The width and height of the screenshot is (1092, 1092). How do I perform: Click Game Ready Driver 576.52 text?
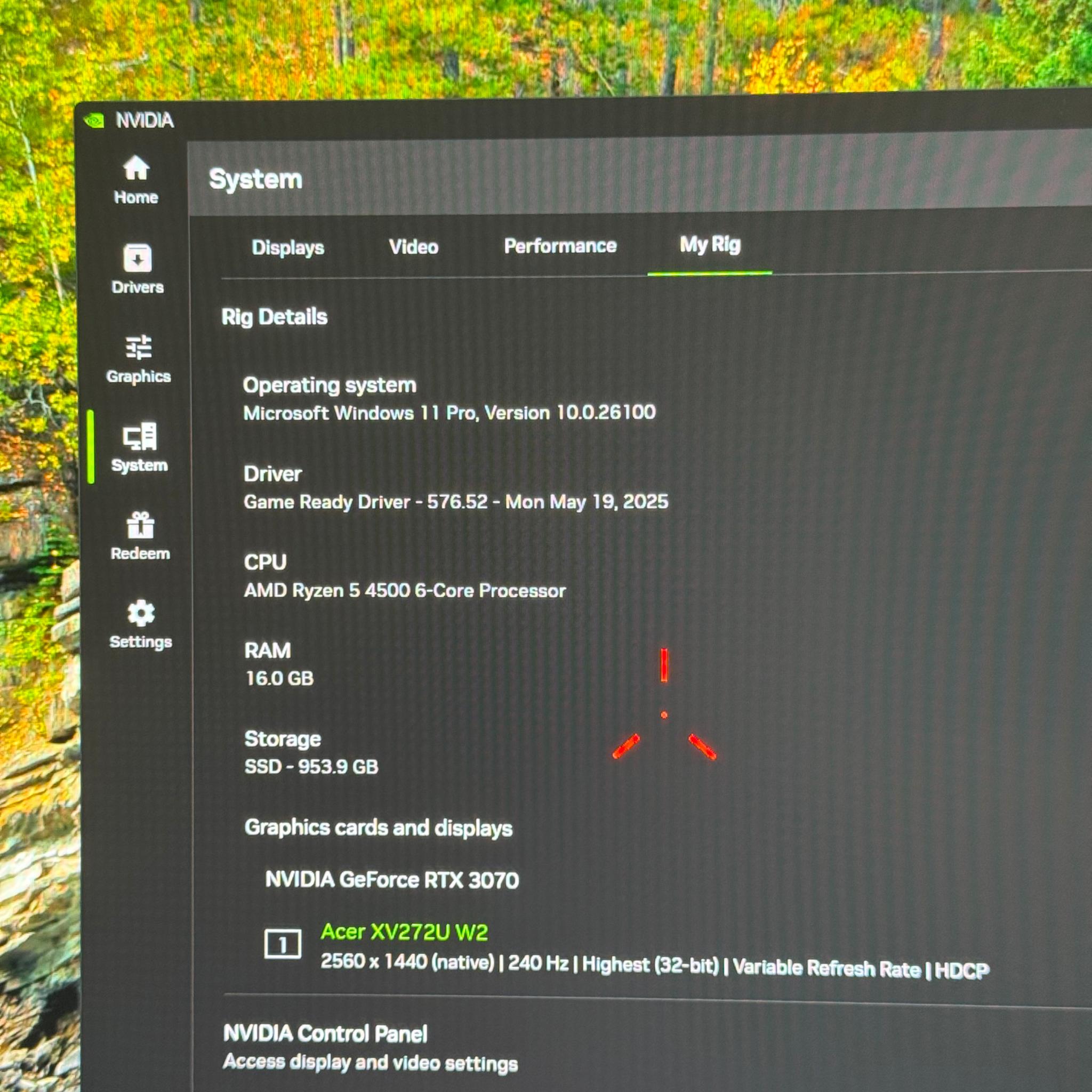click(455, 501)
